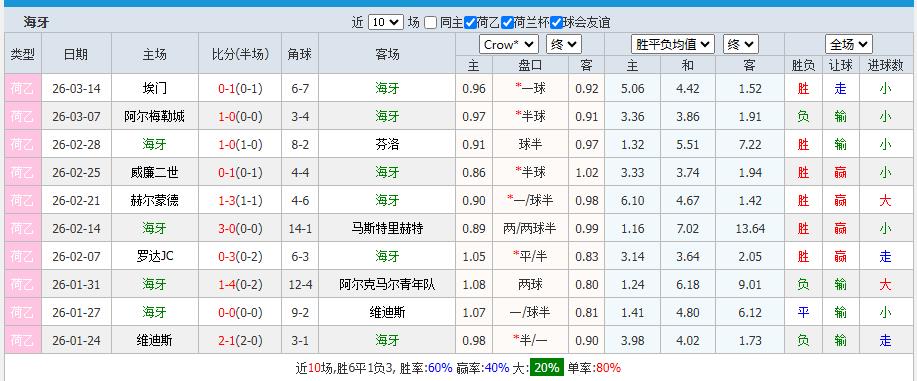Click score 0-1 of 埃门 match
Screen dimensions: 917x381
(226, 89)
